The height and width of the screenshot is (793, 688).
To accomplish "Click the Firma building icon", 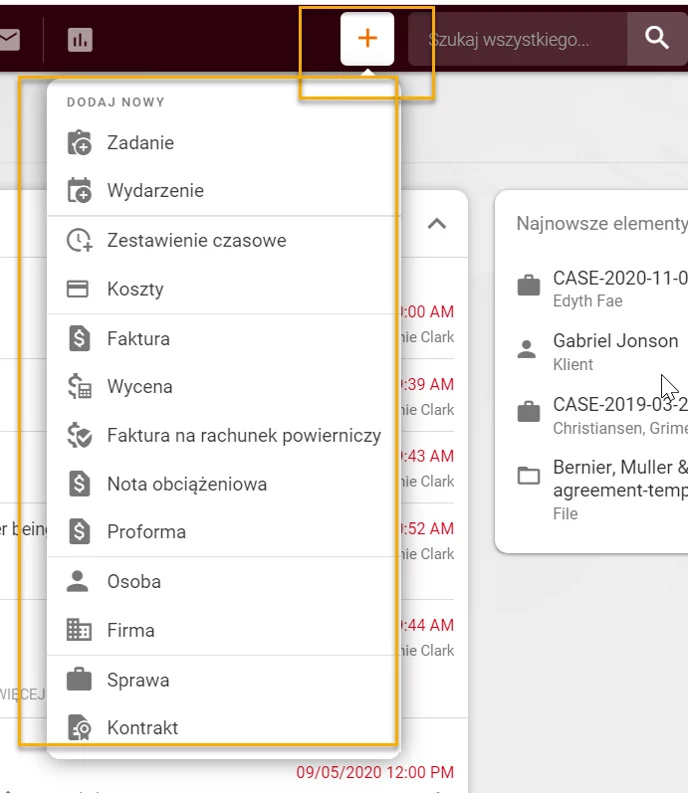I will [79, 630].
